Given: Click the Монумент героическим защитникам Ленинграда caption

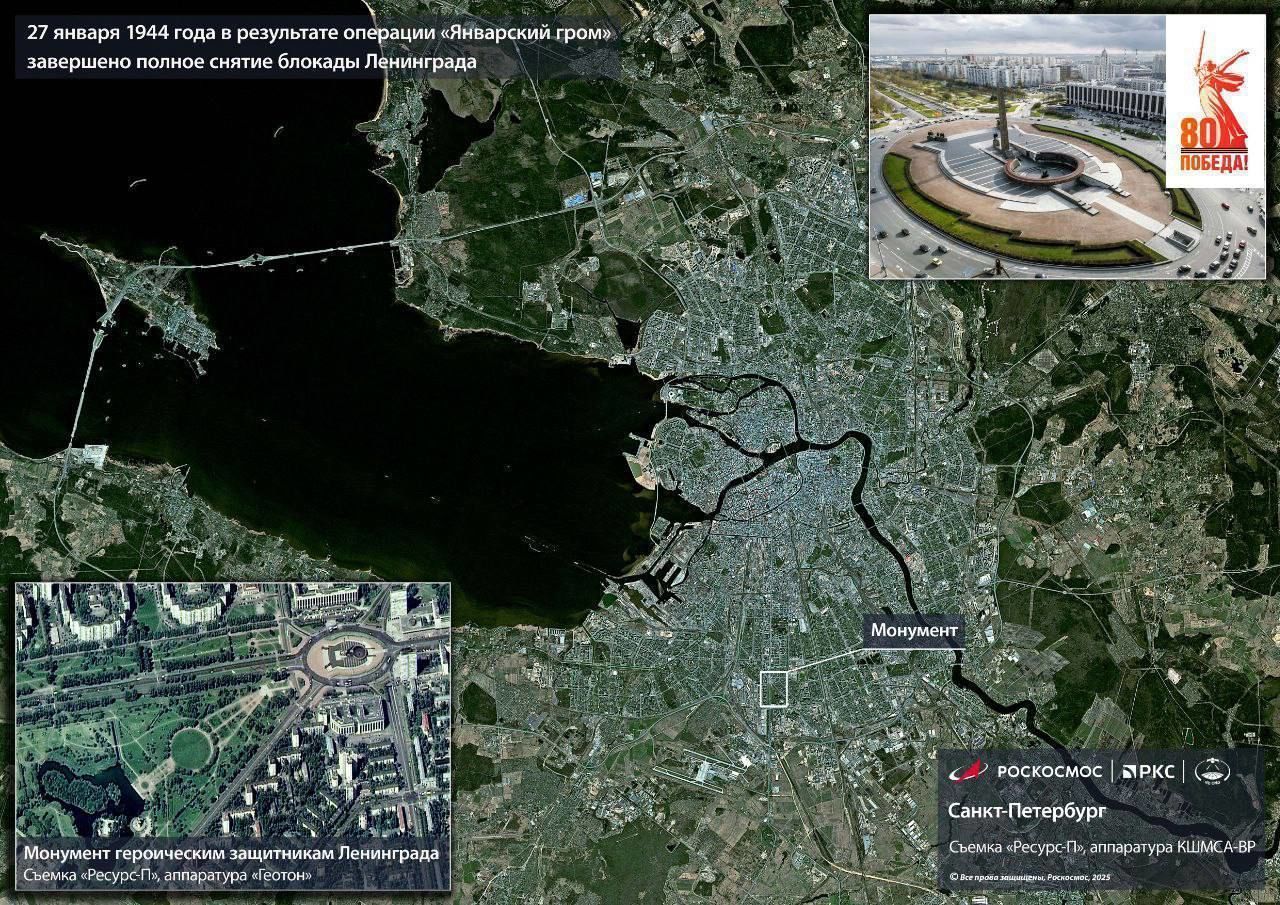Looking at the screenshot, I should click(x=231, y=854).
